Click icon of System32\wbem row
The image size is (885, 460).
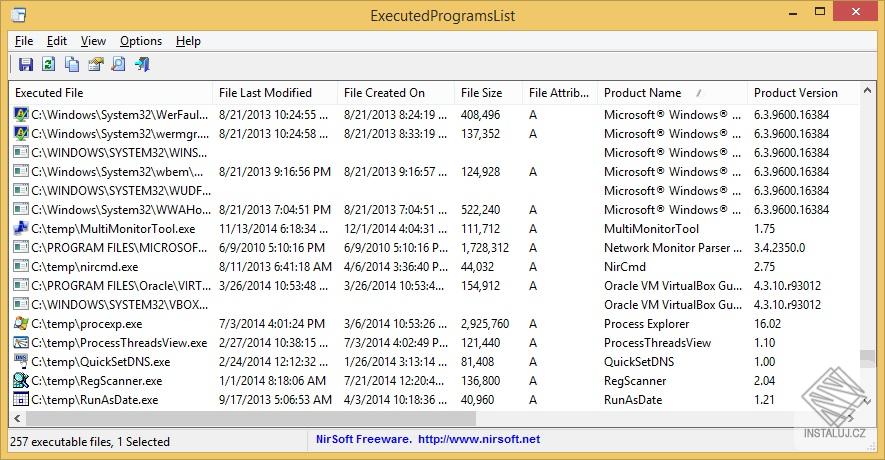point(21,172)
